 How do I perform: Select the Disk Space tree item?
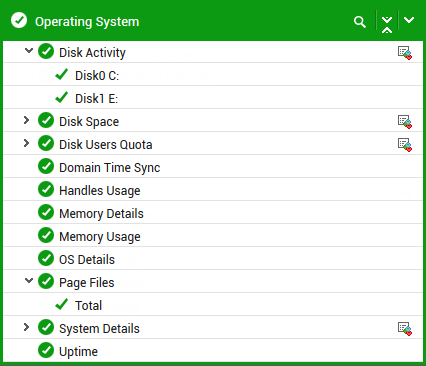(89, 122)
